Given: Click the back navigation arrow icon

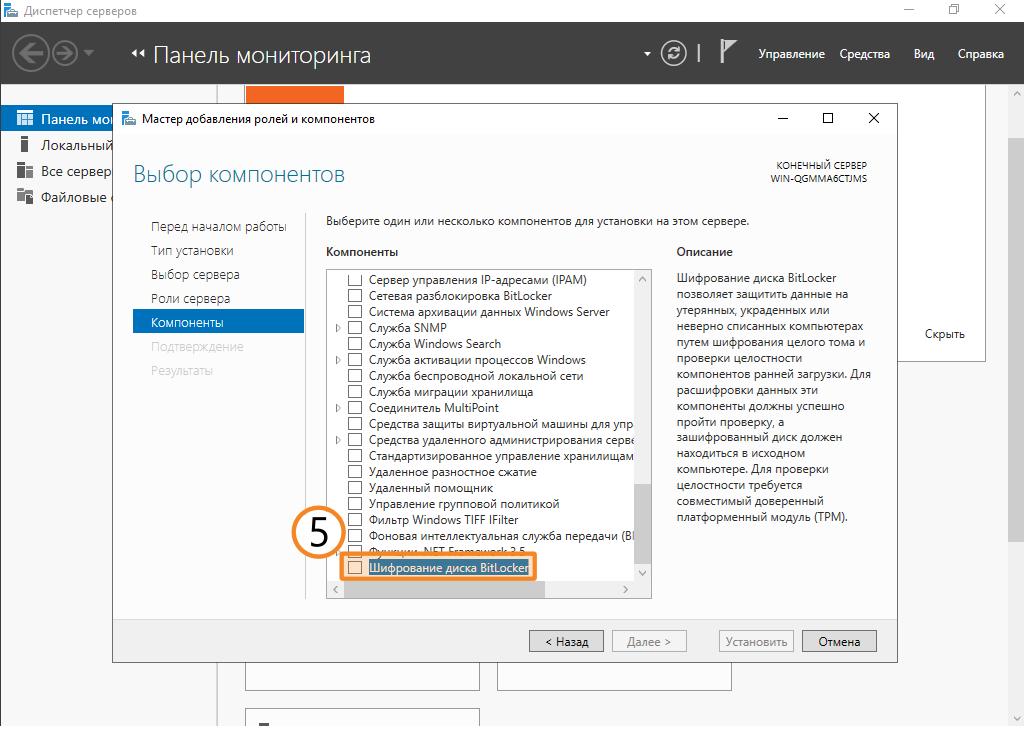Looking at the screenshot, I should click(31, 53).
